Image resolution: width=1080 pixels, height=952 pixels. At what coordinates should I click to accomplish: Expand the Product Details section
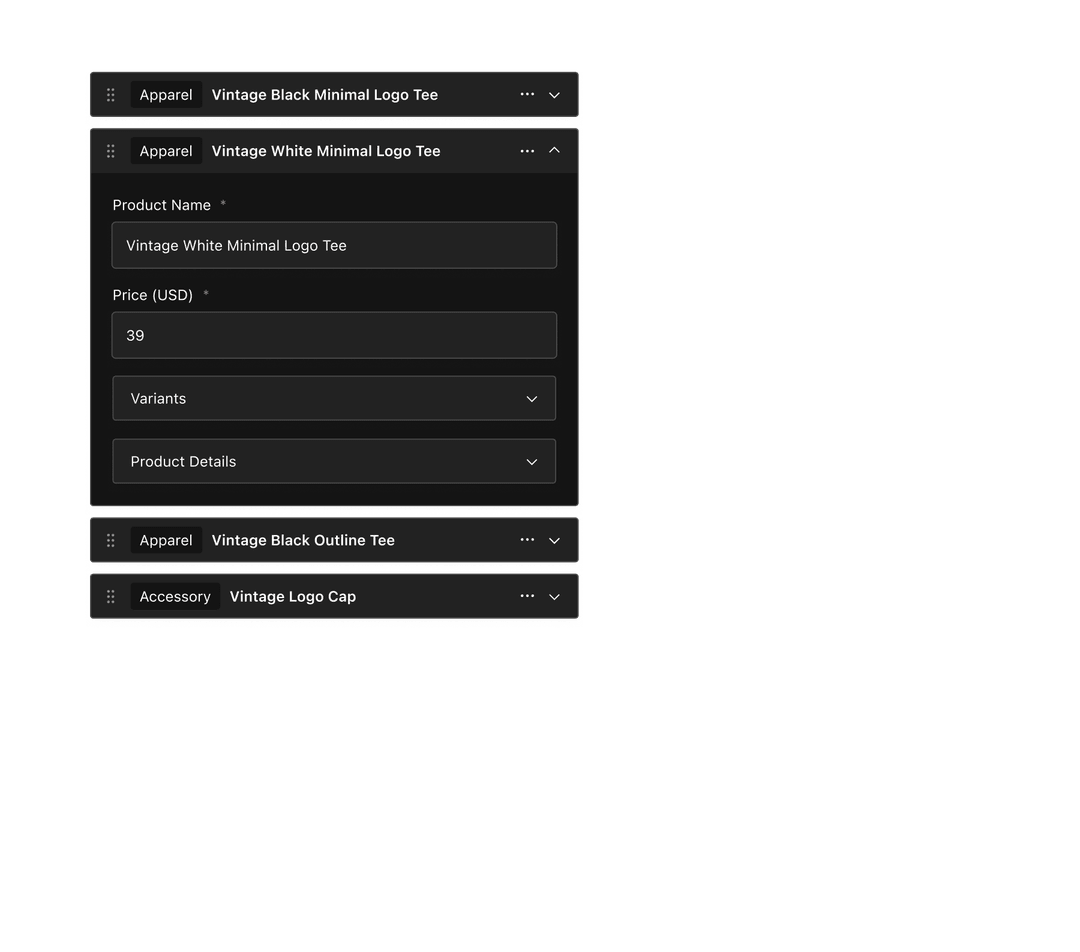334,462
